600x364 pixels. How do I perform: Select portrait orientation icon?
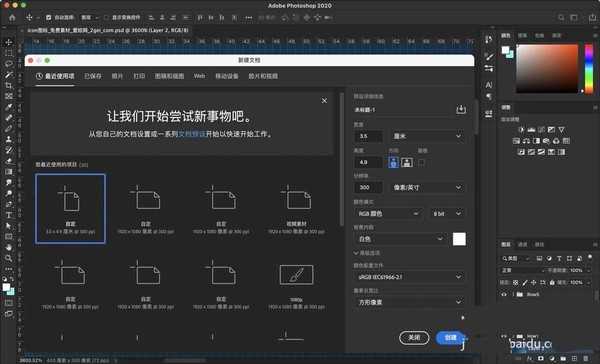(x=393, y=162)
